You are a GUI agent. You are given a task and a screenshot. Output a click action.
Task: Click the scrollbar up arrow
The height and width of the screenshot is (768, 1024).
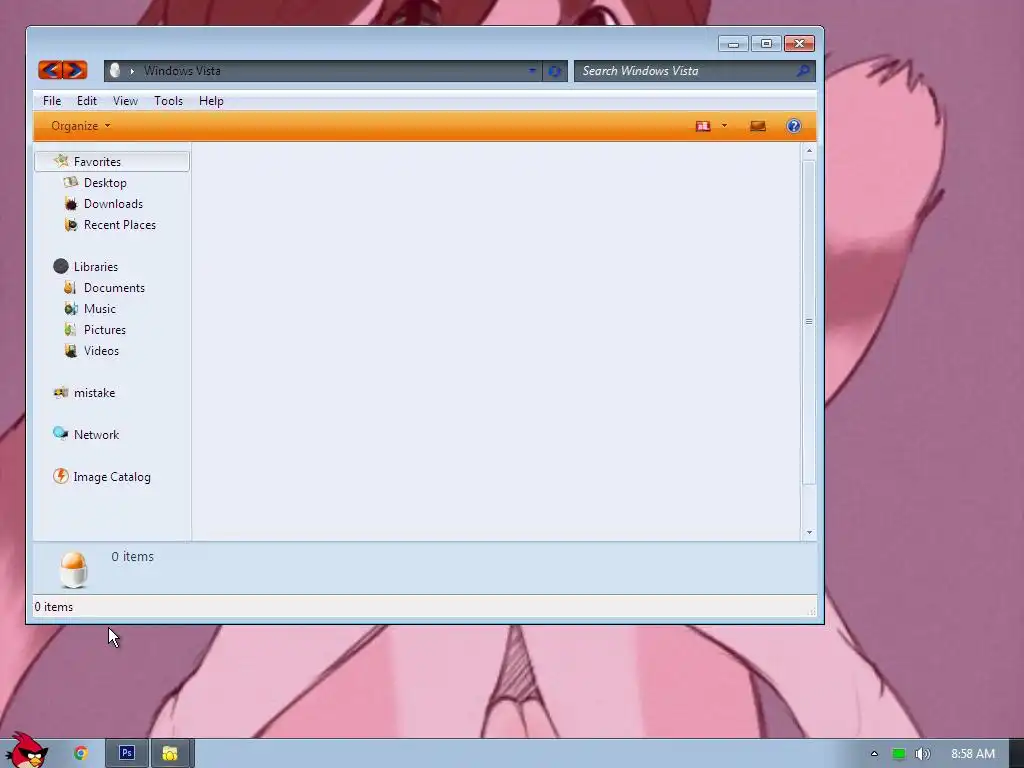[809, 151]
